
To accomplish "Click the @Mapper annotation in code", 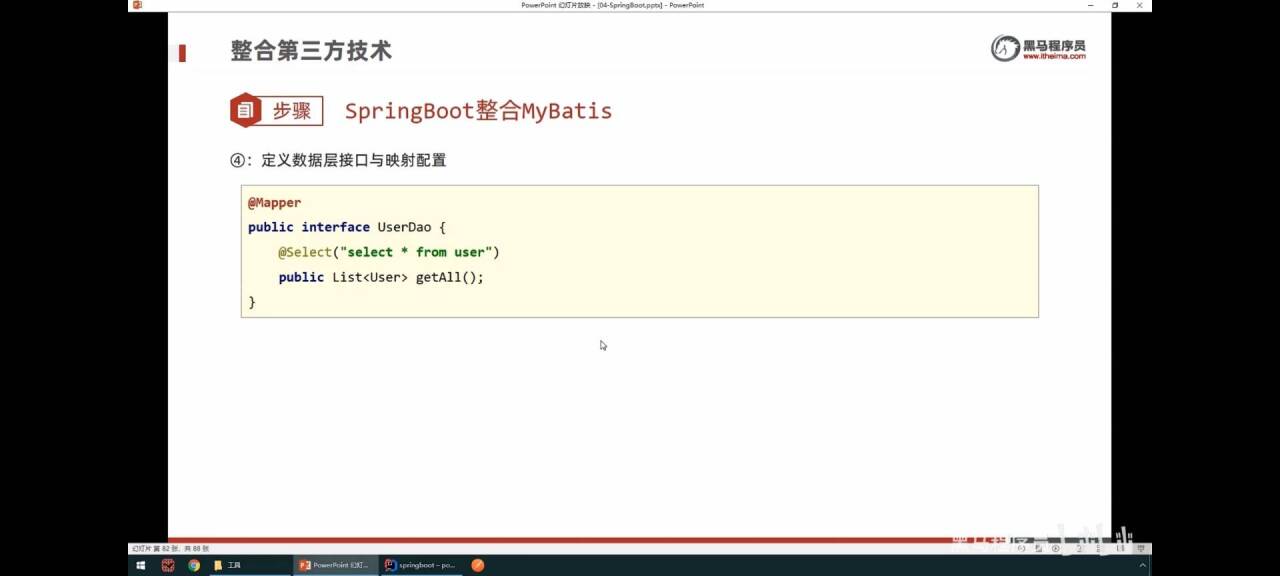I will 274,203.
